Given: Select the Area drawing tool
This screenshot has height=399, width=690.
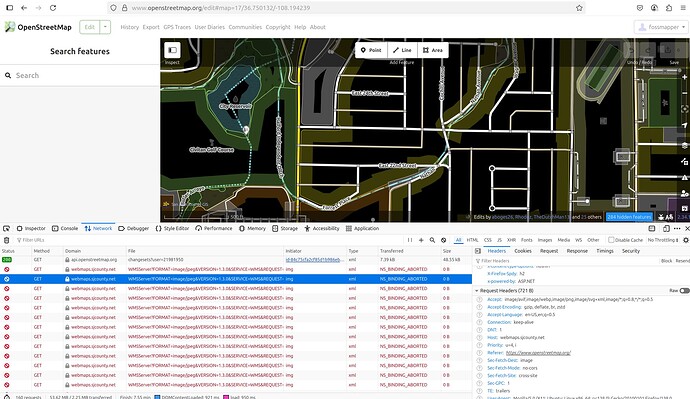Looking at the screenshot, I should tap(433, 50).
